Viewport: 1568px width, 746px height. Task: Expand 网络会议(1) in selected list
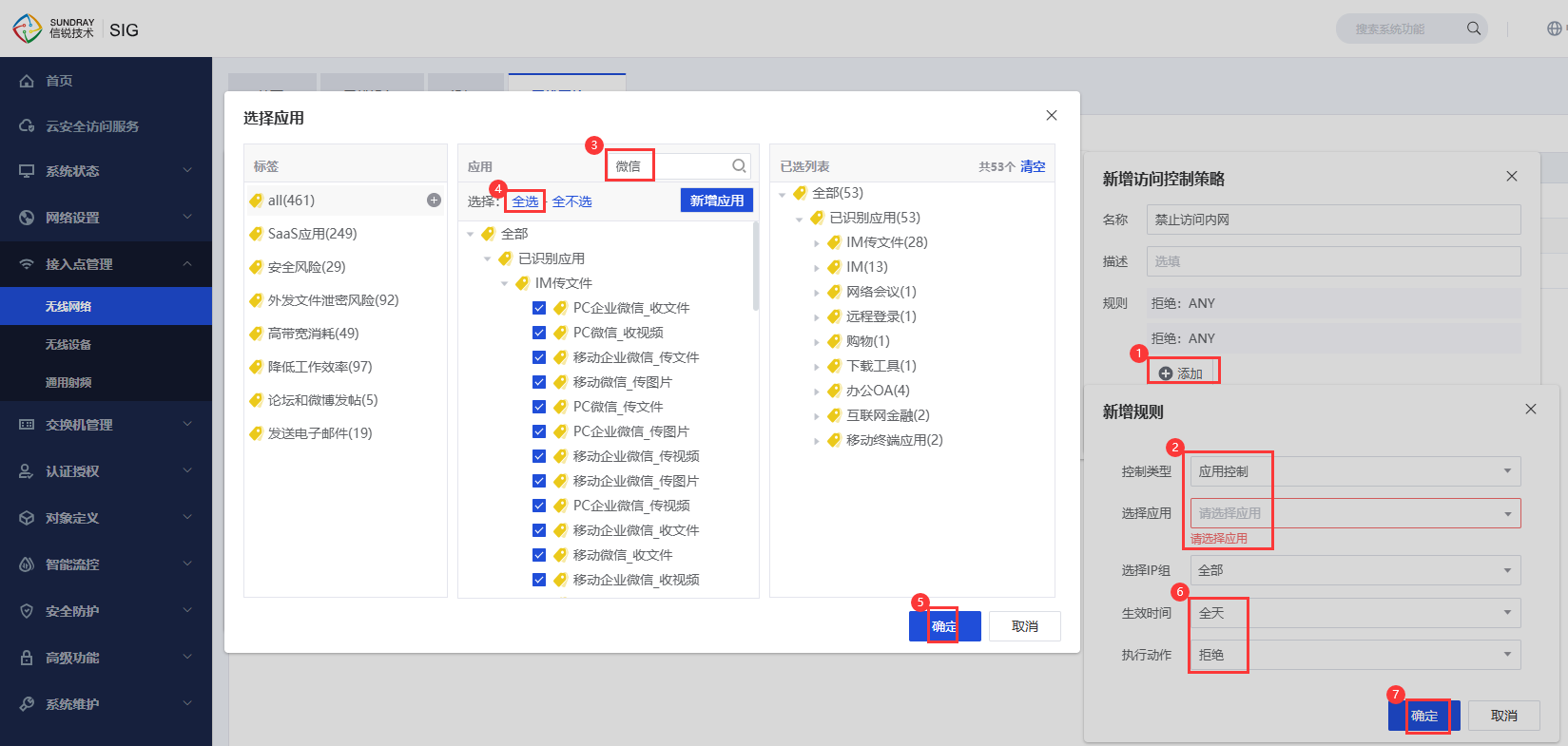[817, 293]
